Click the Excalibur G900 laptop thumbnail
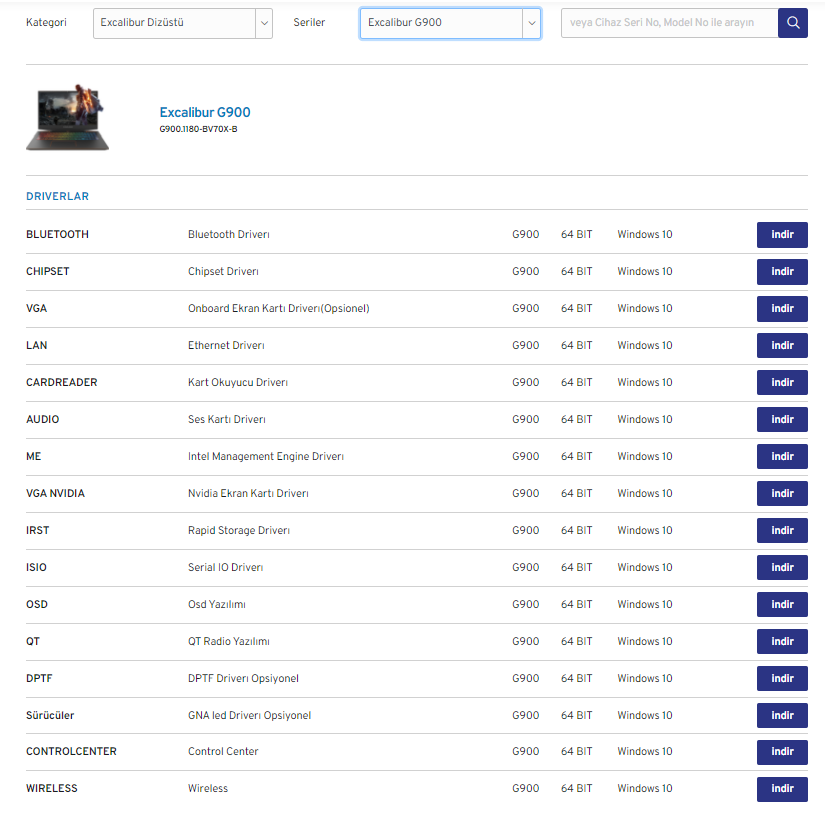The height and width of the screenshot is (816, 825). pyautogui.click(x=68, y=118)
